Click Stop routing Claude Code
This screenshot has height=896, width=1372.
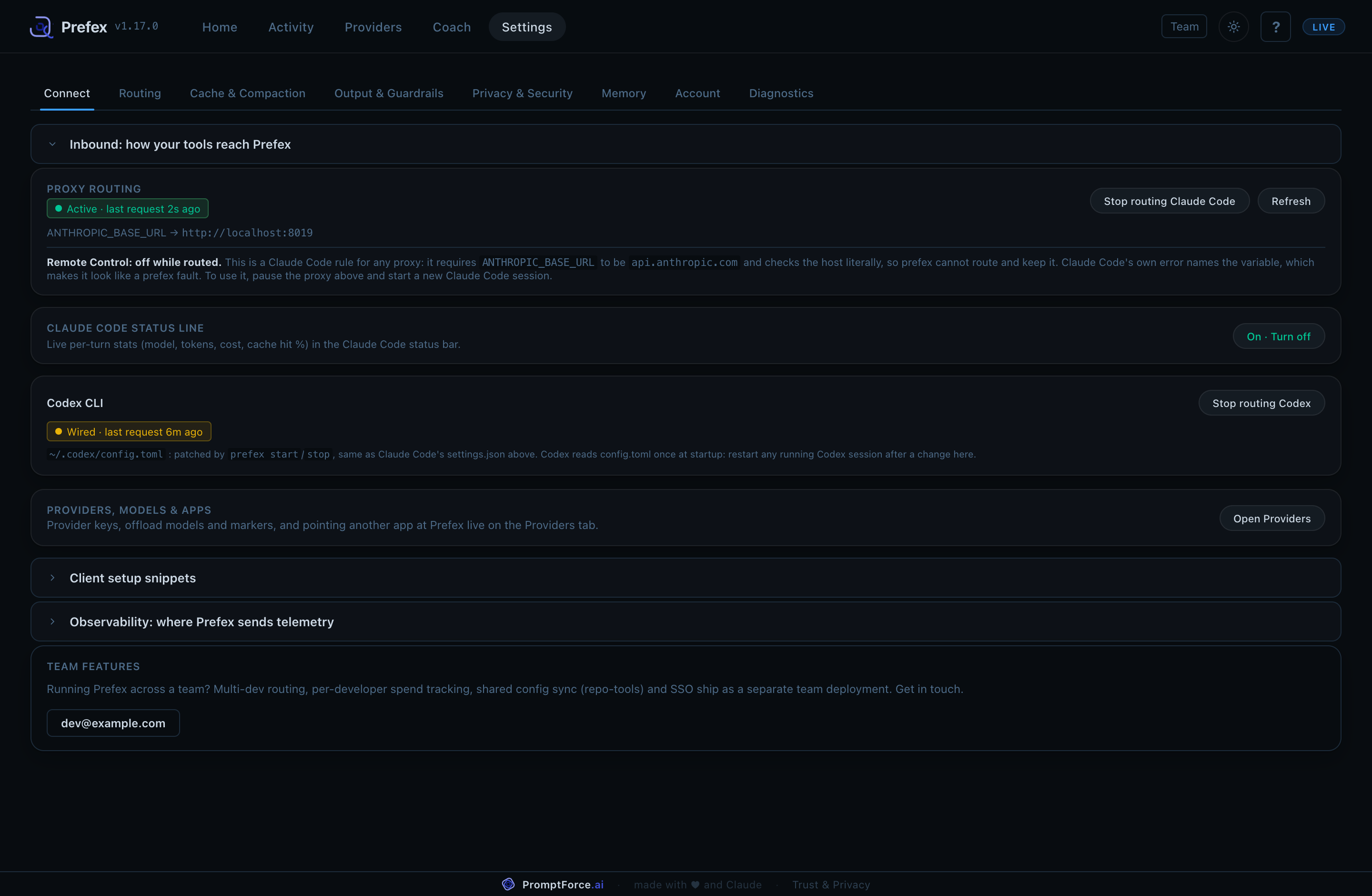1170,201
